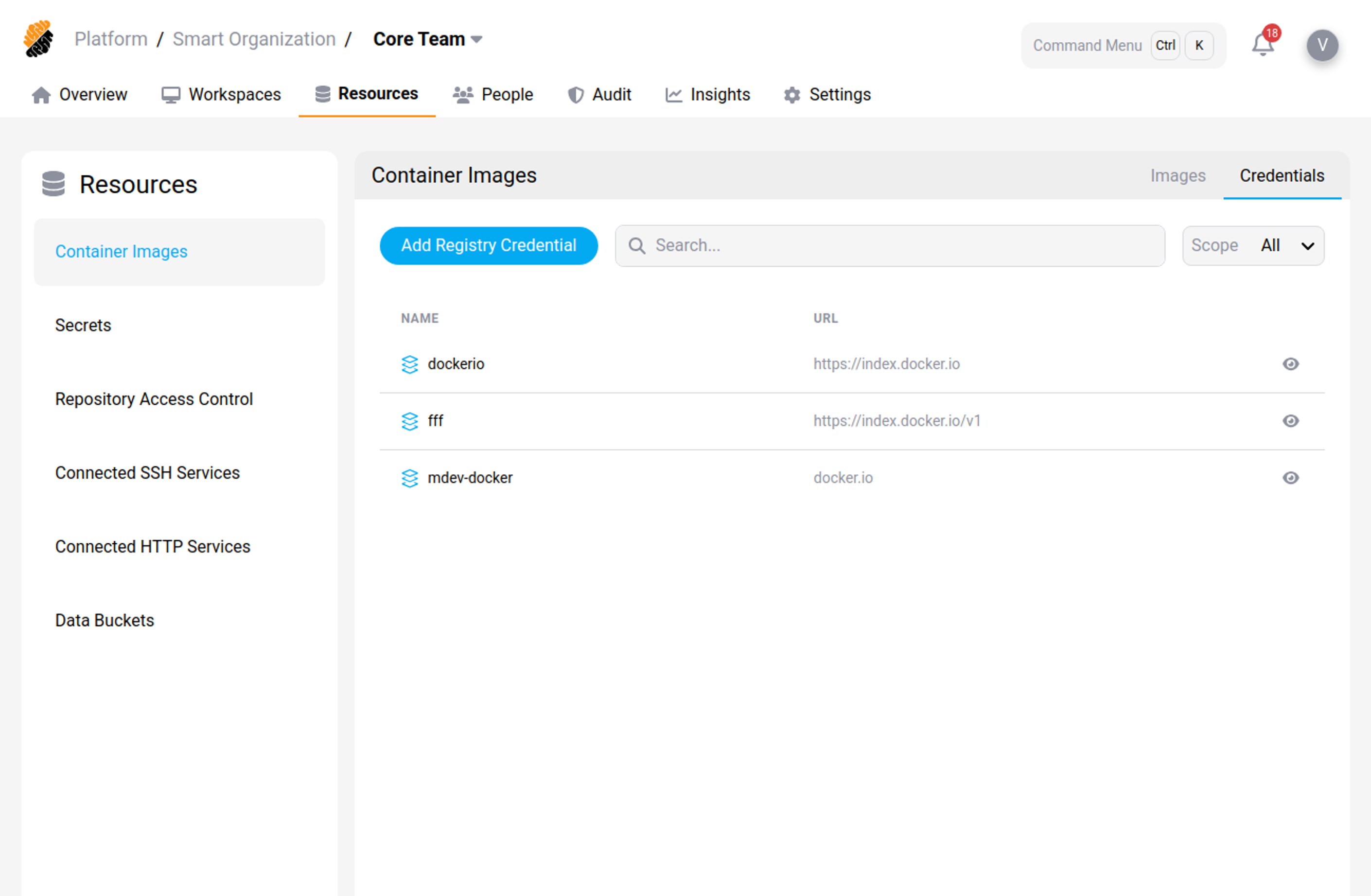Open the Scope All dropdown
This screenshot has height=896, width=1371.
point(1253,246)
